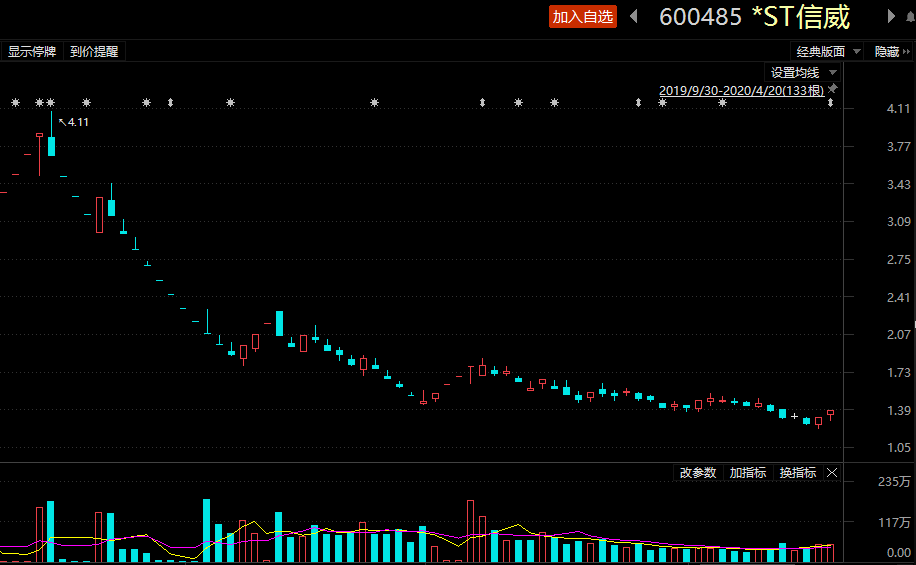Click the bell alert icon
The image size is (916, 565).
coord(911,16)
